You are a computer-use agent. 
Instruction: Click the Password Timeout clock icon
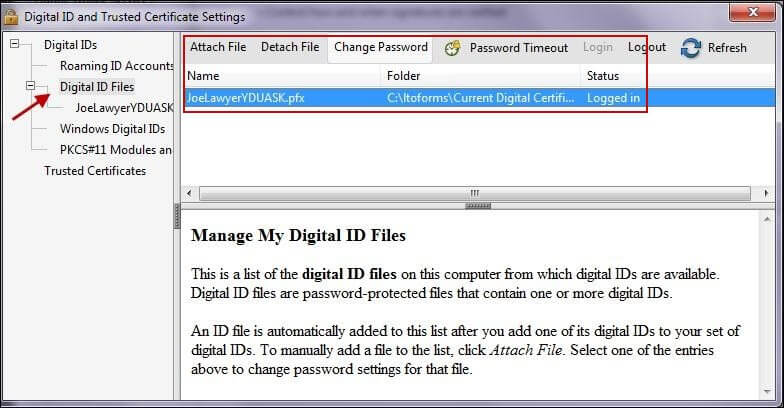[x=452, y=48]
